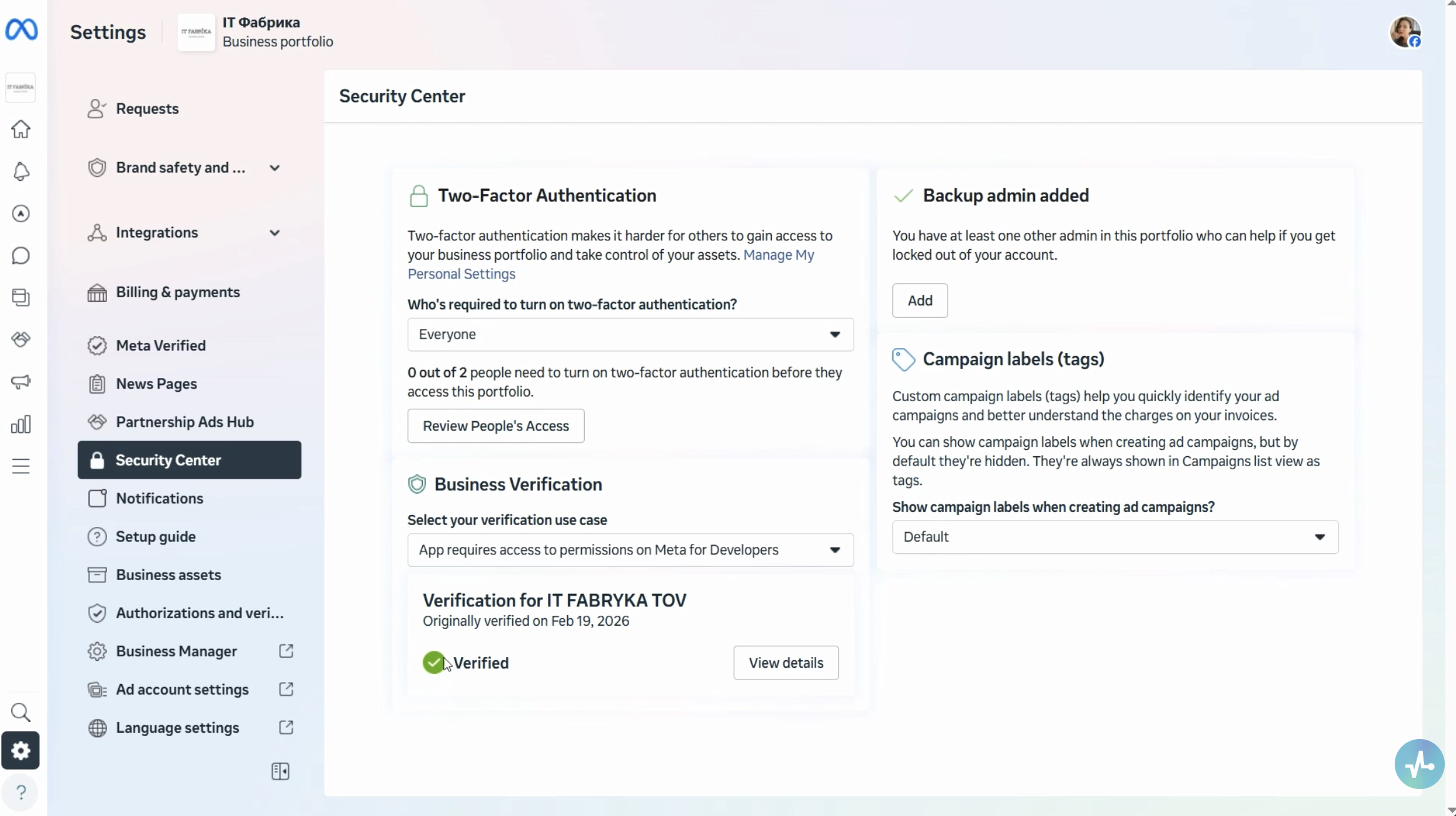Open the Default campaign labels dropdown
This screenshot has width=1456, height=816.
(x=1115, y=537)
